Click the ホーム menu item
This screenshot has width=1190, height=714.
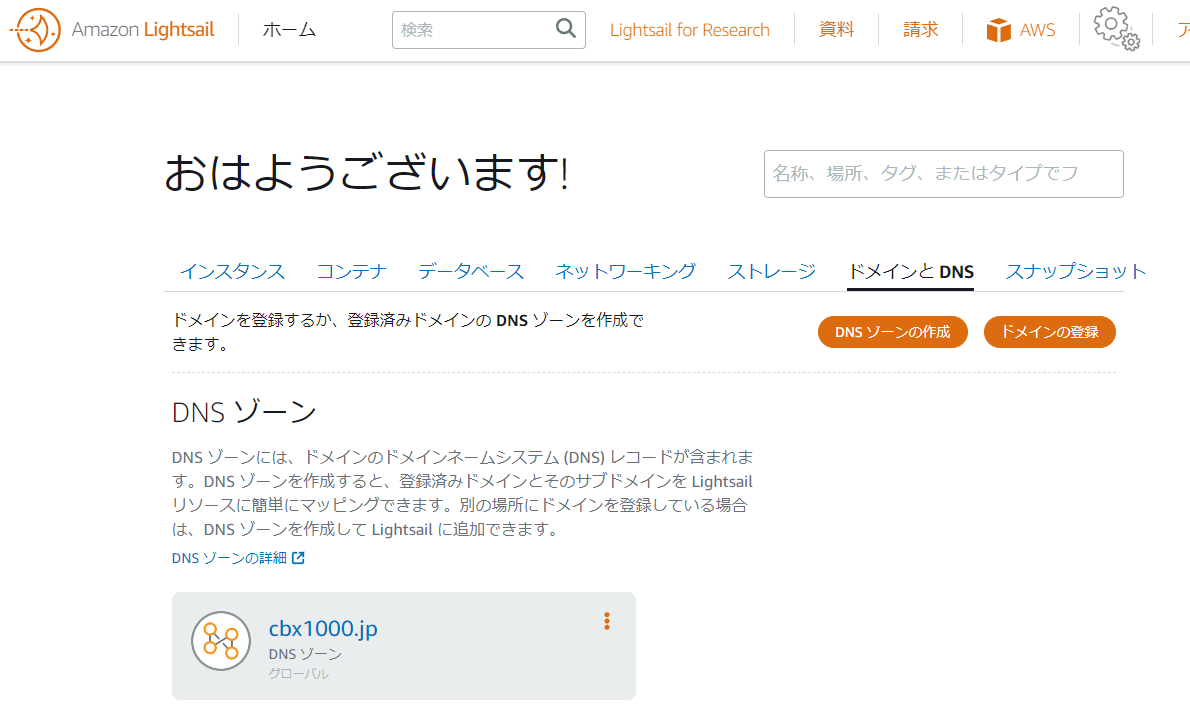[x=289, y=29]
